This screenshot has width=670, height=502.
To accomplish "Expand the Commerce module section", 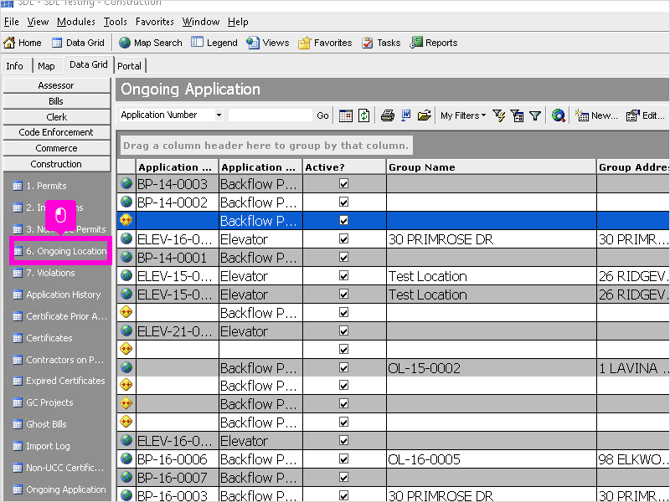I will coord(56,148).
